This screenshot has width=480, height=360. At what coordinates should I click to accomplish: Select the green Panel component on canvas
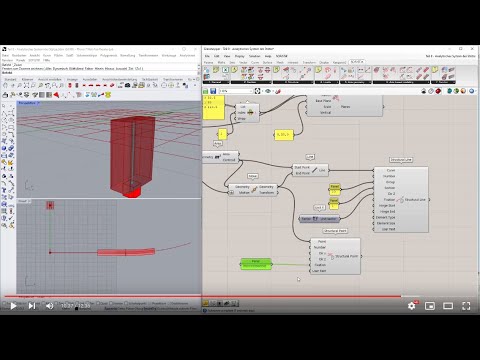click(x=256, y=264)
